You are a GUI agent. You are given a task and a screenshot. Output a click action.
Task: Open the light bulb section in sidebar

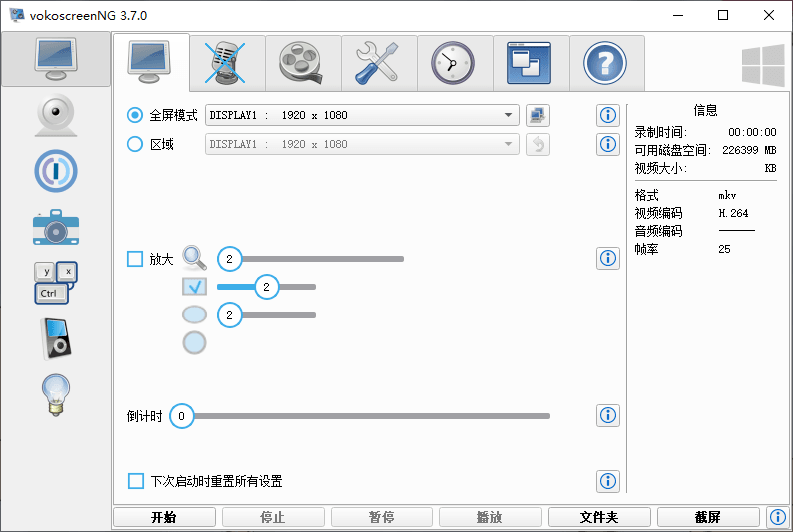coord(56,395)
